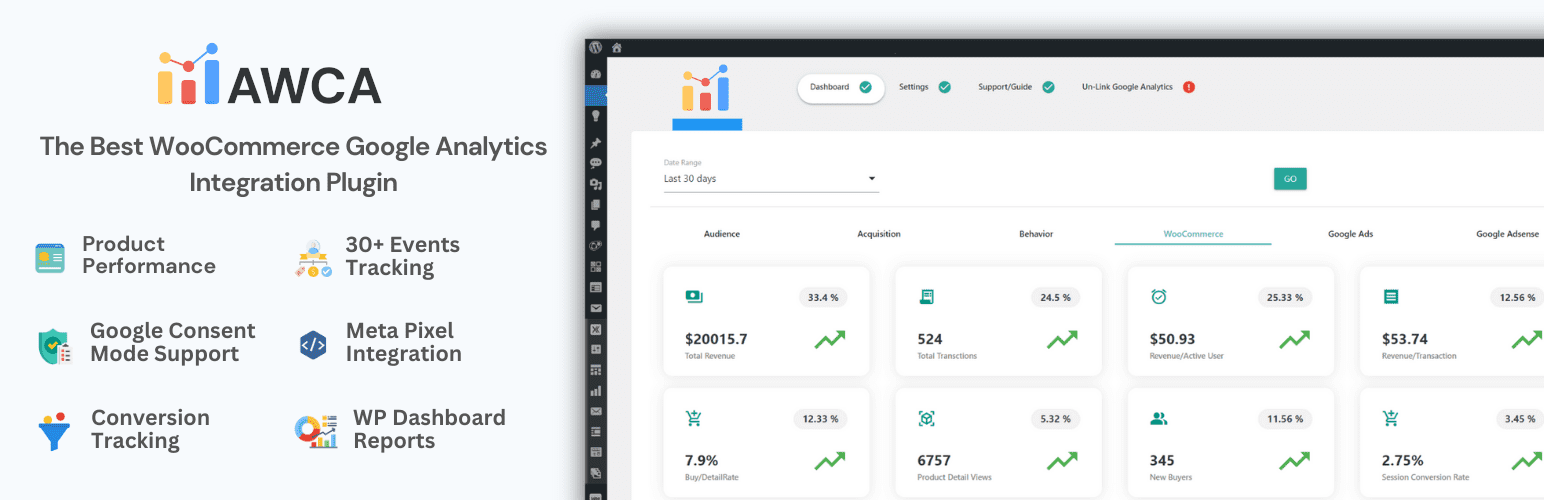The width and height of the screenshot is (1544, 500).
Task: Click the WordPress logo in admin bar
Action: coord(595,47)
